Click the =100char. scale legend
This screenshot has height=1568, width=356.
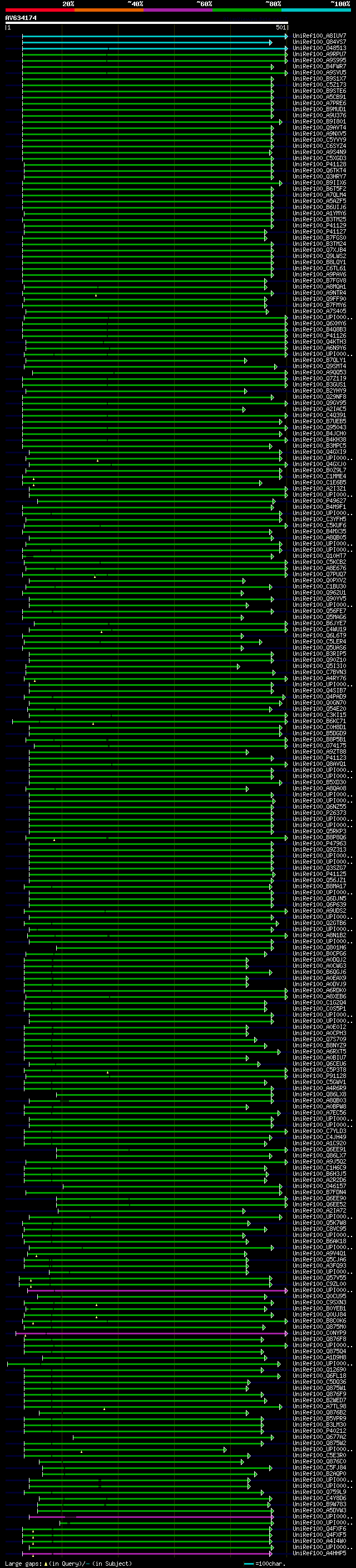[x=264, y=1564]
